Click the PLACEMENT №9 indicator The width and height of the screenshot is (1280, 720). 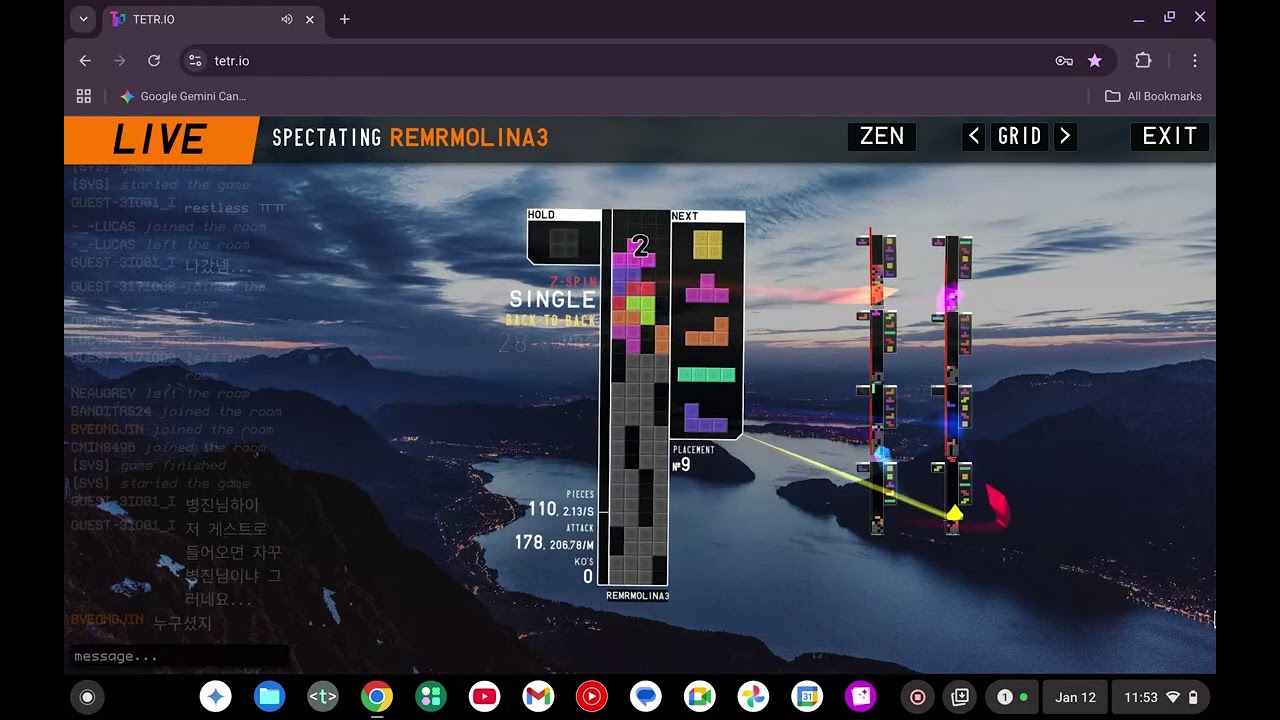(694, 458)
